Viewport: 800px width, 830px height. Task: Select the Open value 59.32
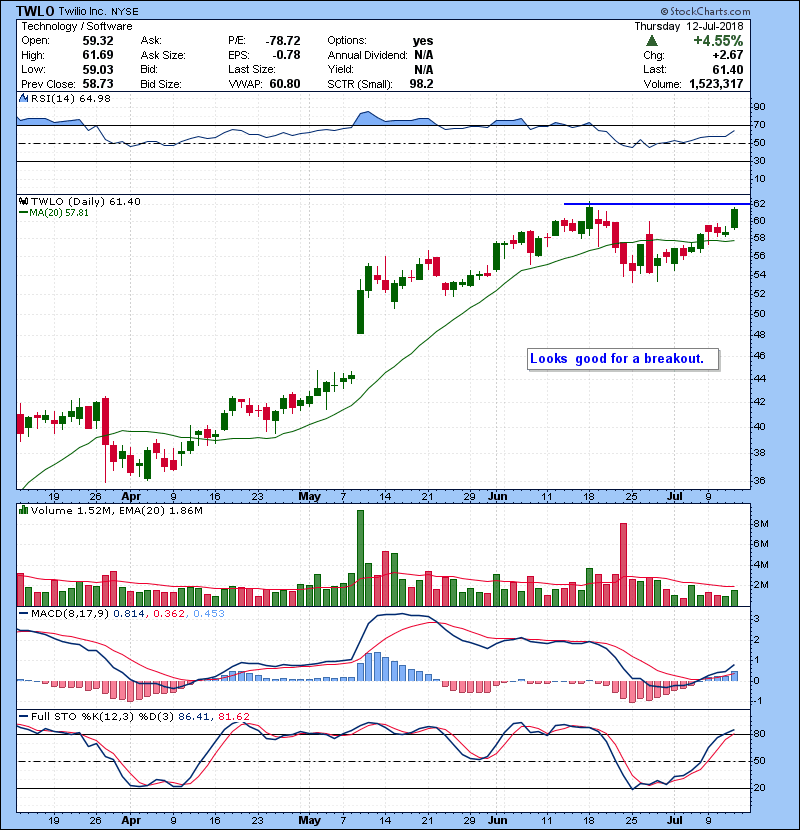tap(97, 41)
